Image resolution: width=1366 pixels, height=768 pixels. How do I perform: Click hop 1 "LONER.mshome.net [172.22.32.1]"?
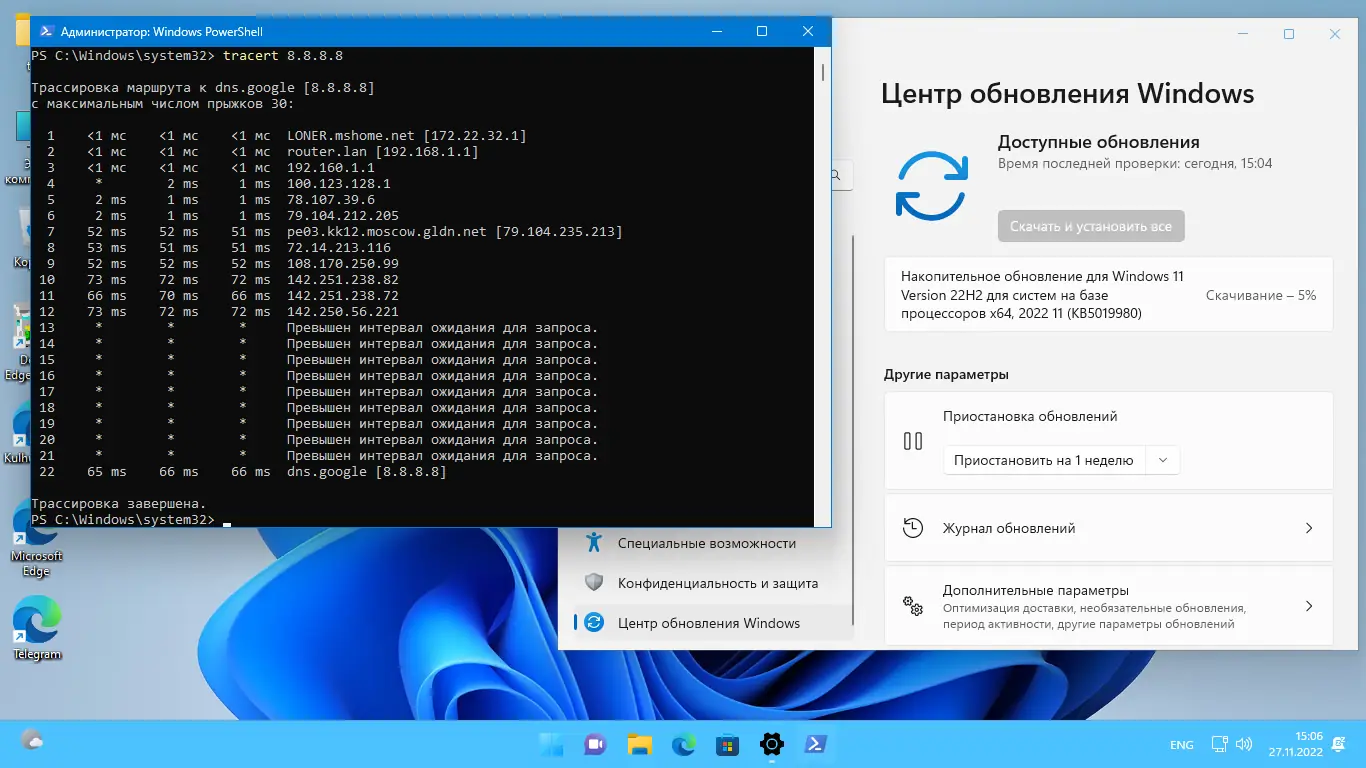point(407,136)
